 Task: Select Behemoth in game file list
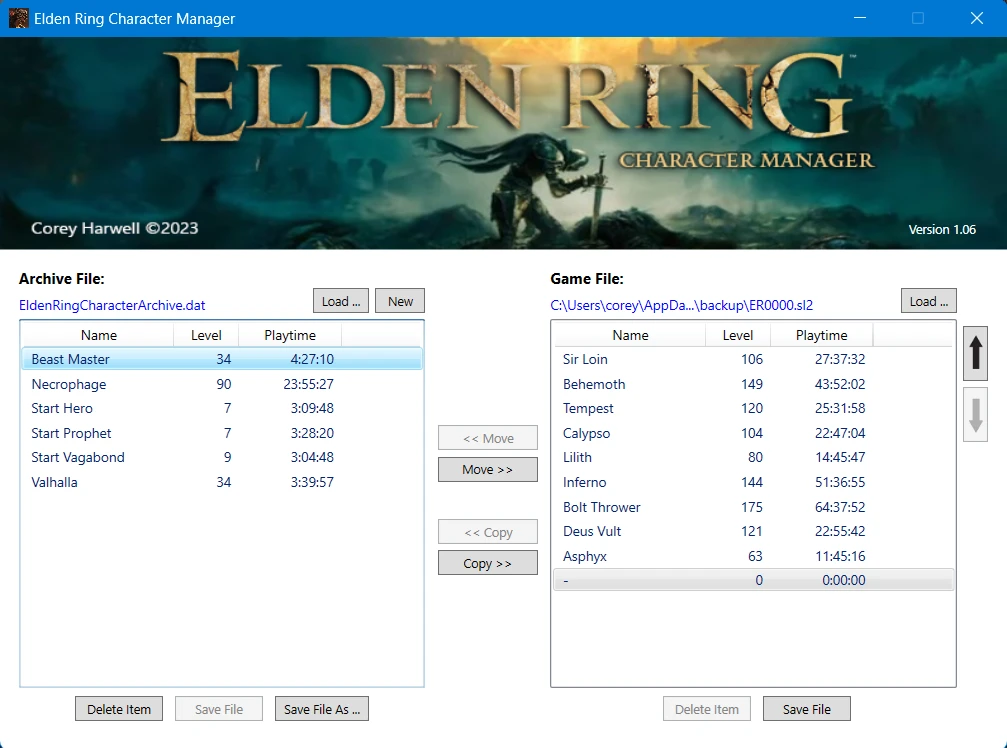click(x=753, y=384)
